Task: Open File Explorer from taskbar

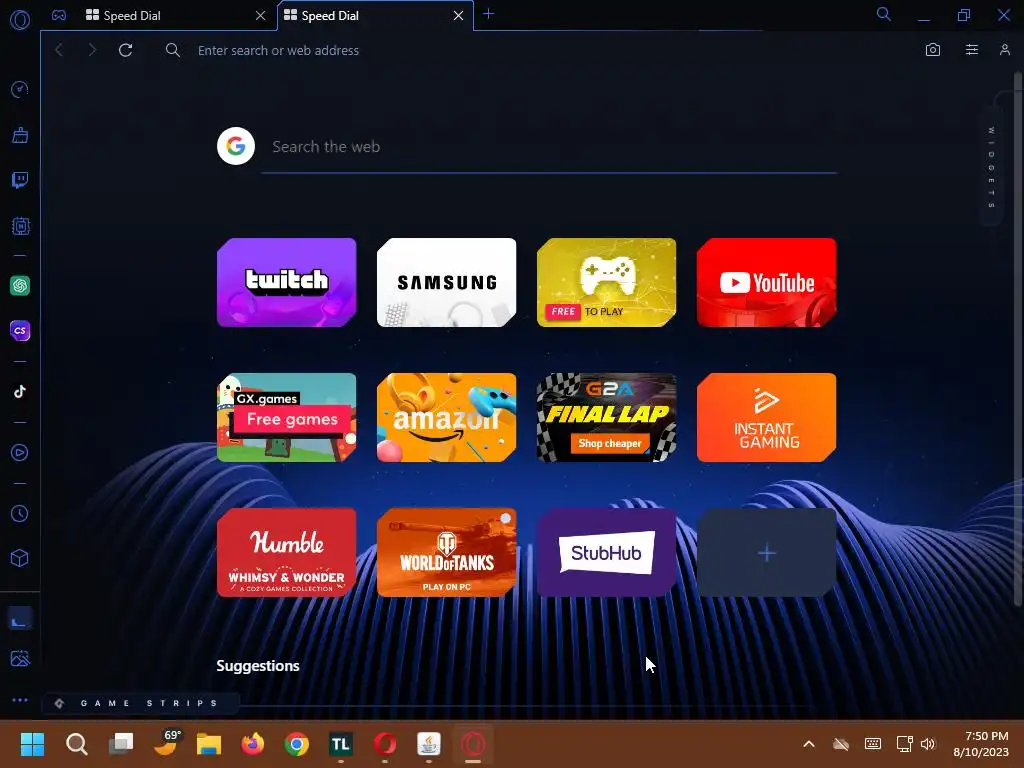Action: click(x=209, y=744)
